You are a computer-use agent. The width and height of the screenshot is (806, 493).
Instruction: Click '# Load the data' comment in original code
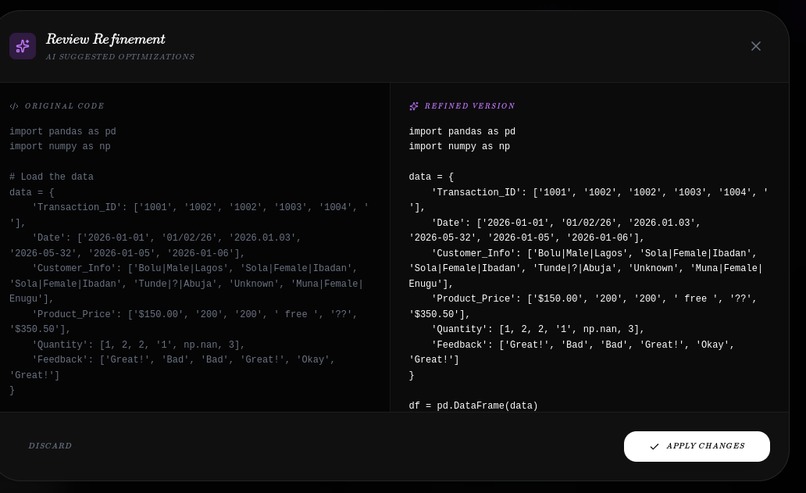pos(51,177)
